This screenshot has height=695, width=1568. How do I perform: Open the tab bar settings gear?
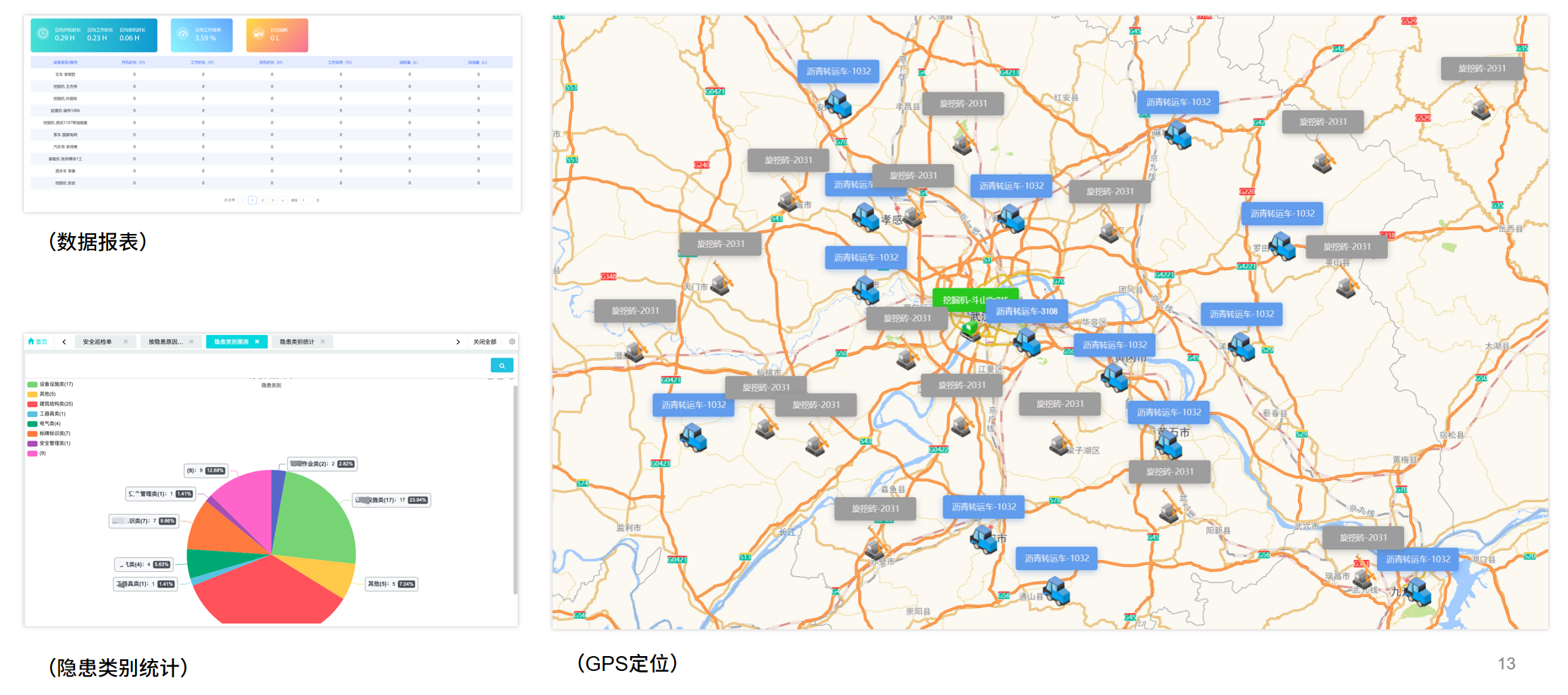(x=512, y=341)
